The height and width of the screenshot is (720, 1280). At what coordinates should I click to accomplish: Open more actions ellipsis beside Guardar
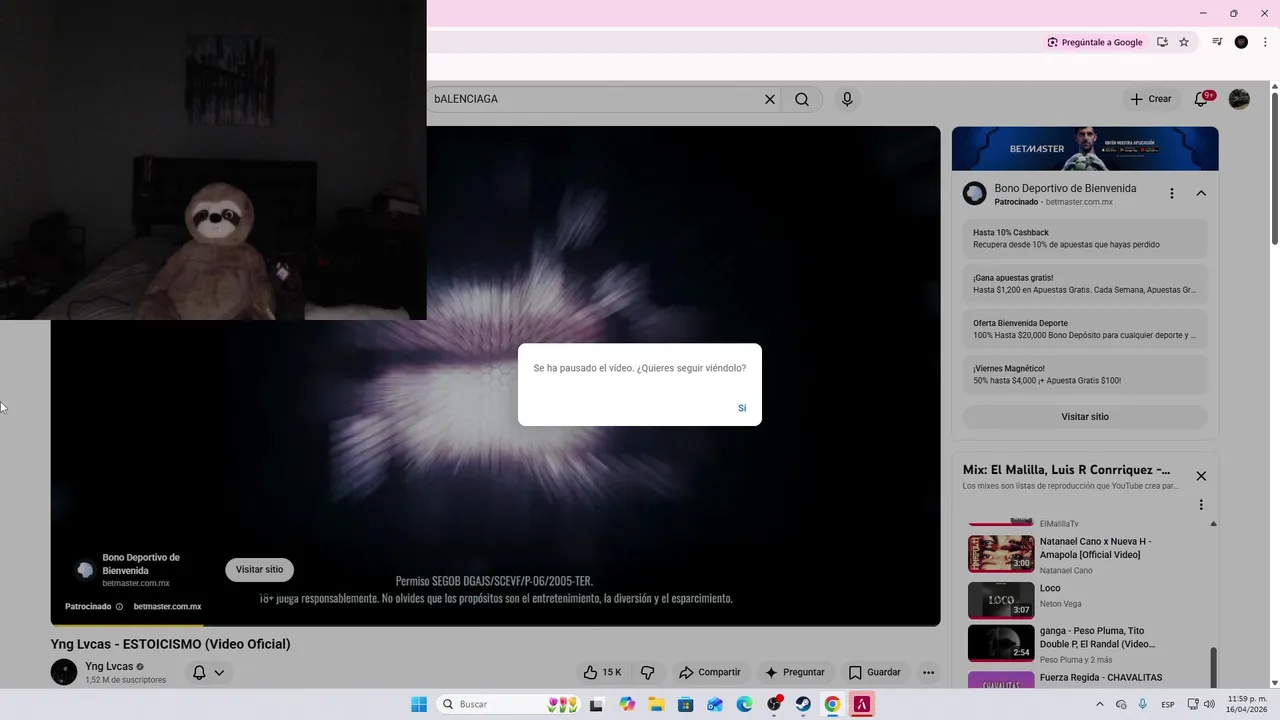[x=929, y=672]
